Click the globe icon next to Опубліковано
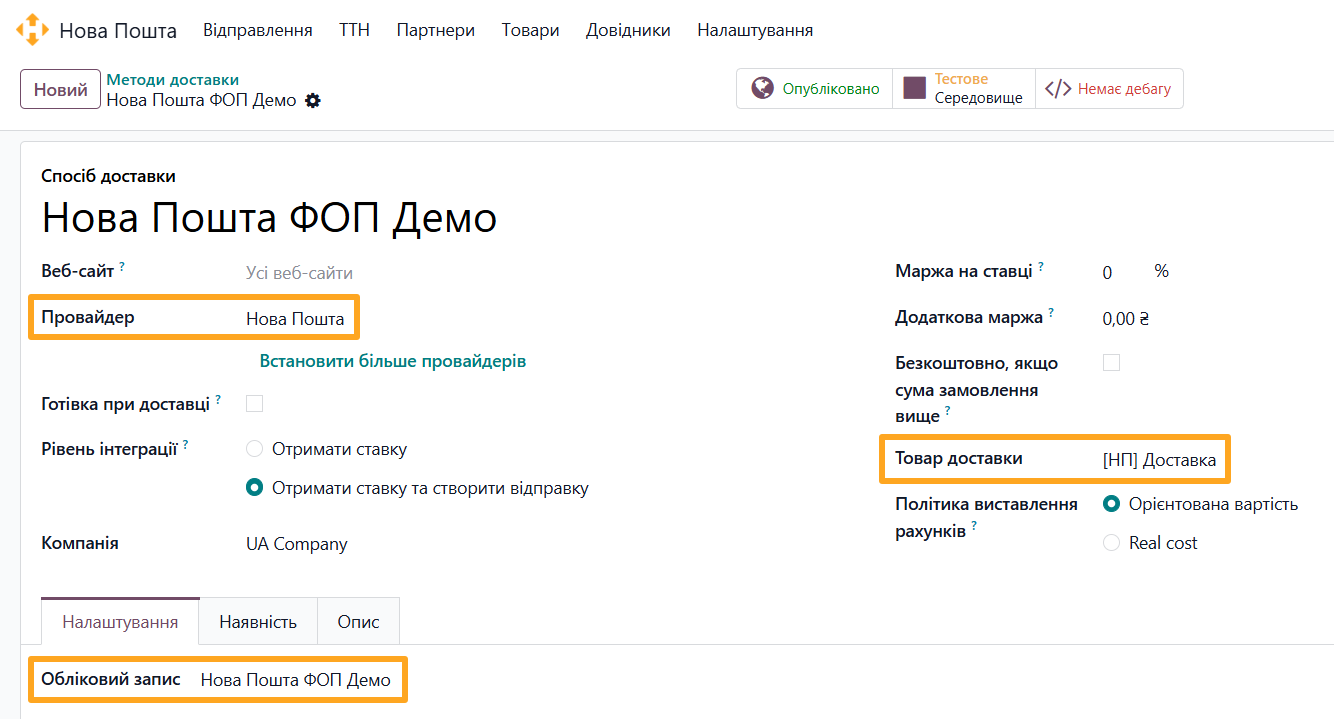The width and height of the screenshot is (1334, 719). (763, 88)
